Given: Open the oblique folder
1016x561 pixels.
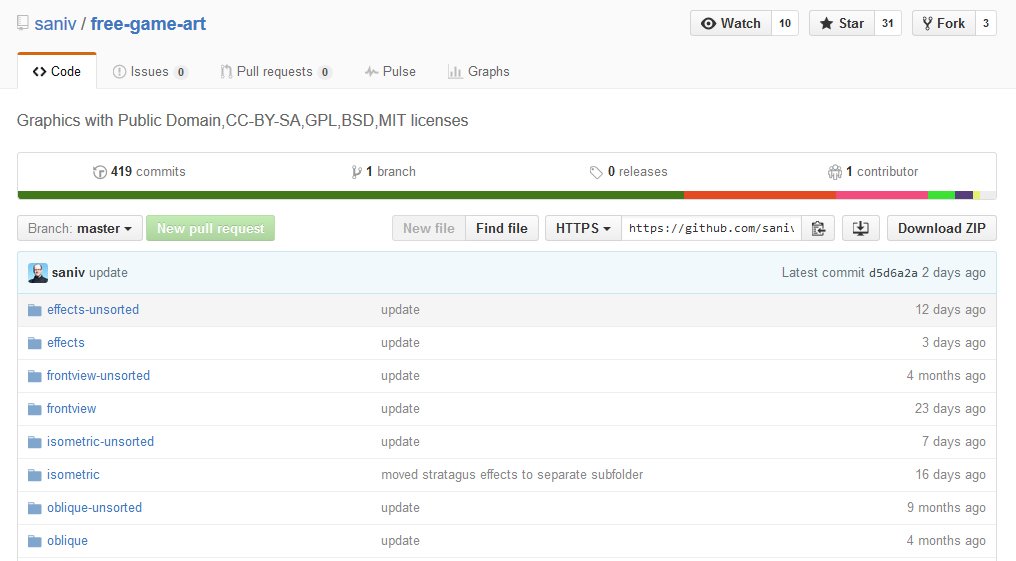Looking at the screenshot, I should pos(67,541).
